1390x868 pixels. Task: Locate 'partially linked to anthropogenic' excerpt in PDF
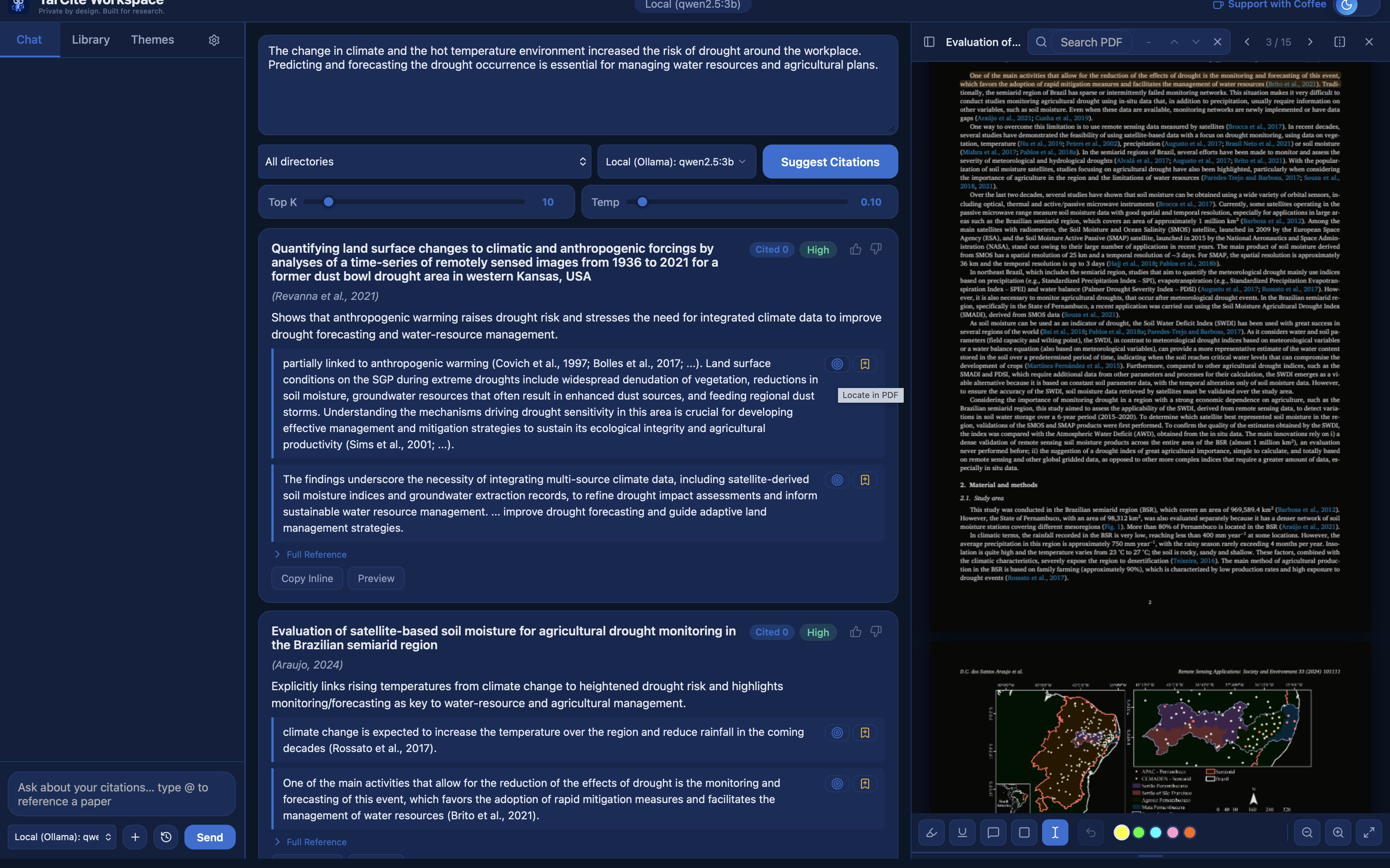point(837,364)
